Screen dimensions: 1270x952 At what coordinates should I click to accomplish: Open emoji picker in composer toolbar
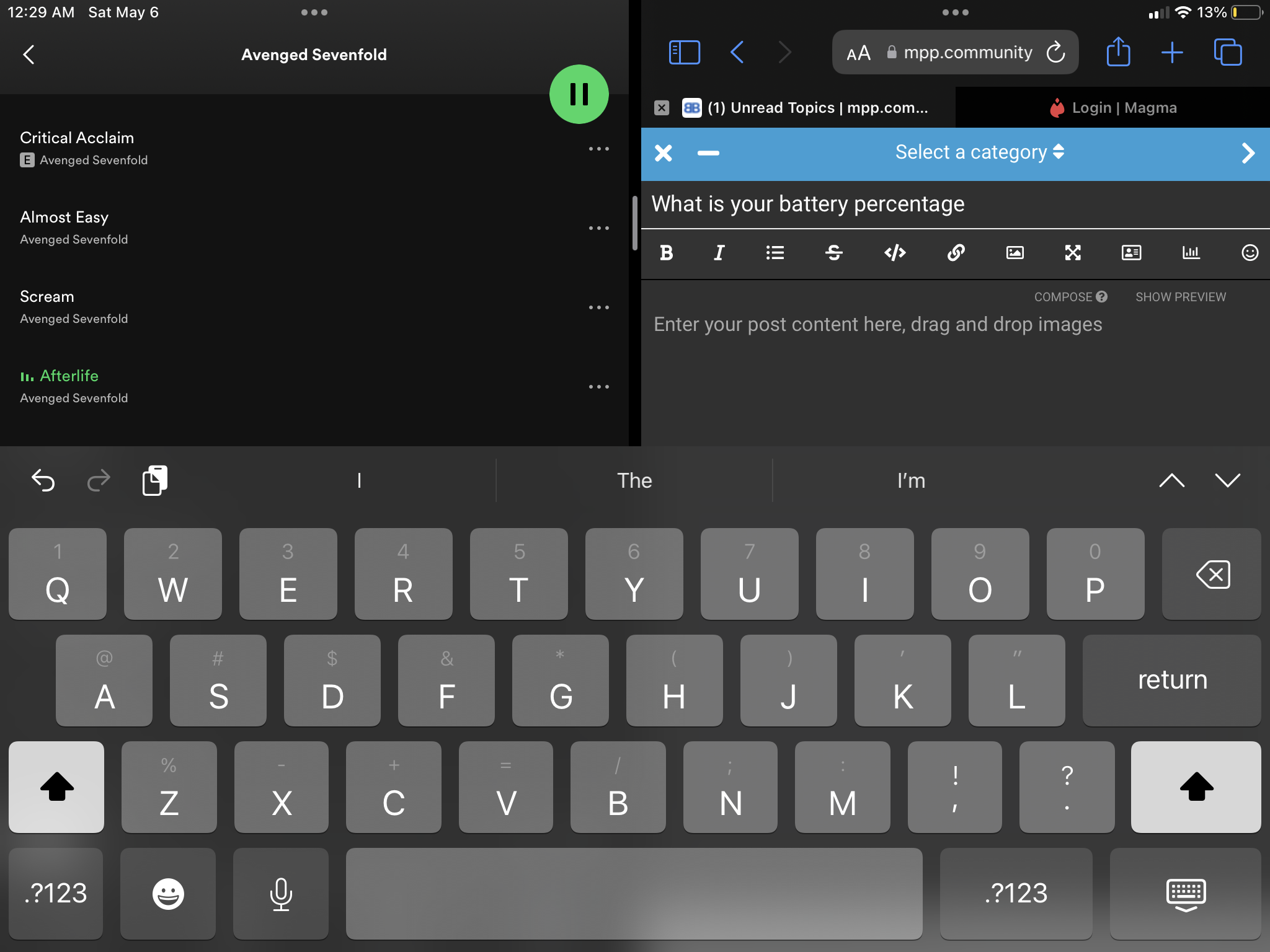click(1250, 253)
